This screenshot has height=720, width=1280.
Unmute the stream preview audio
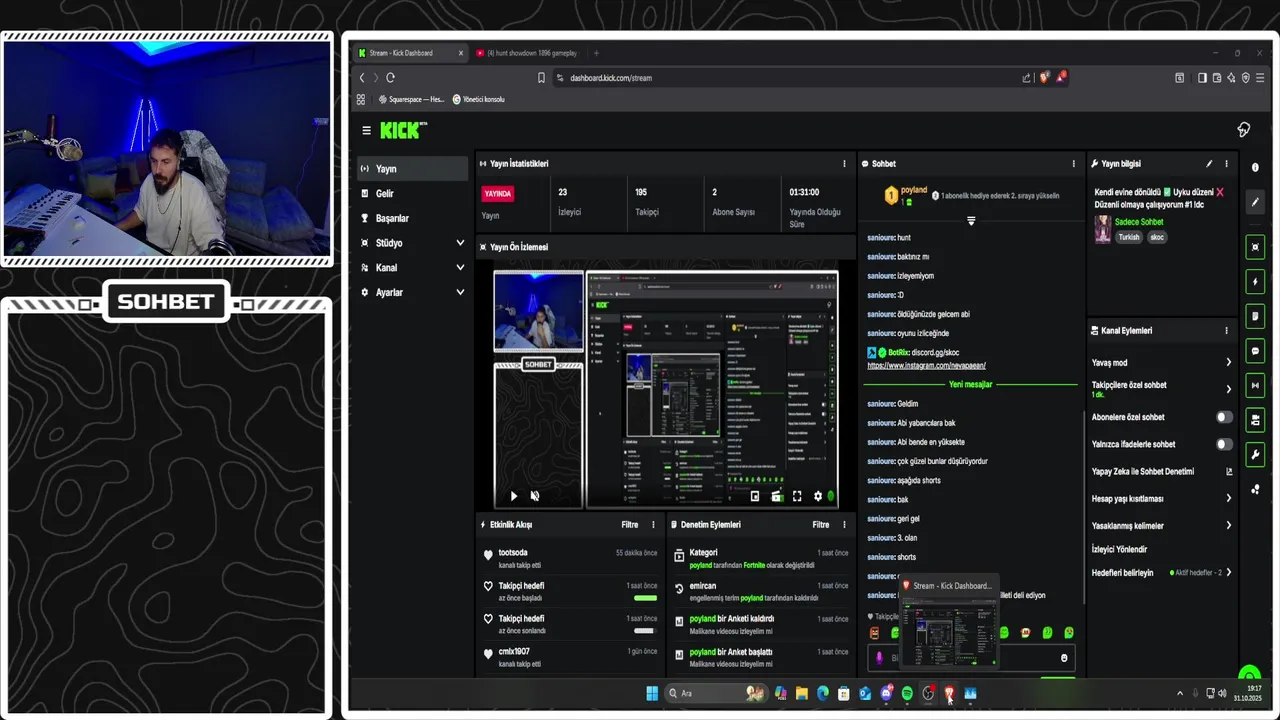[535, 496]
